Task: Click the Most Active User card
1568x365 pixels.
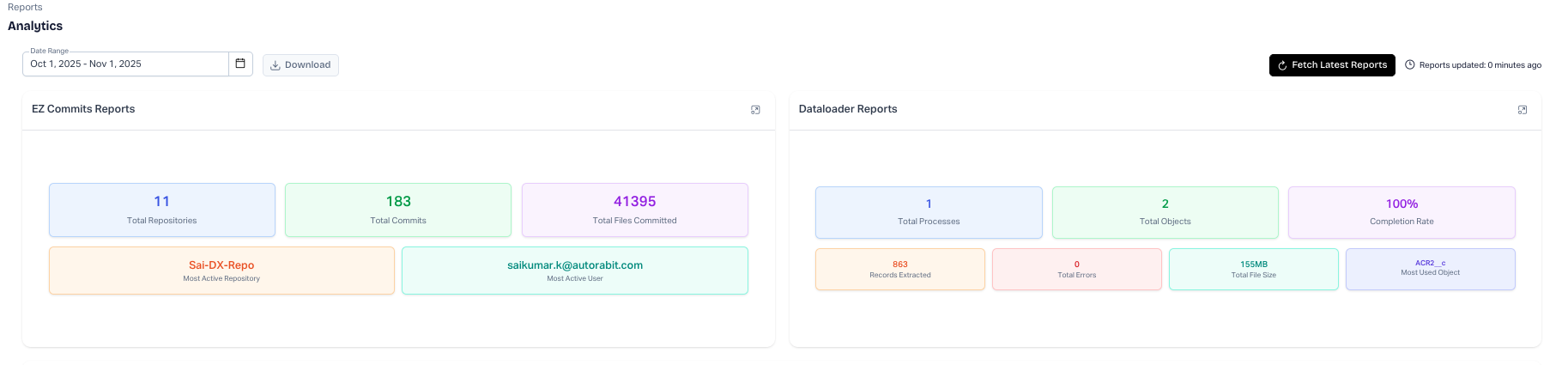Action: 574,271
